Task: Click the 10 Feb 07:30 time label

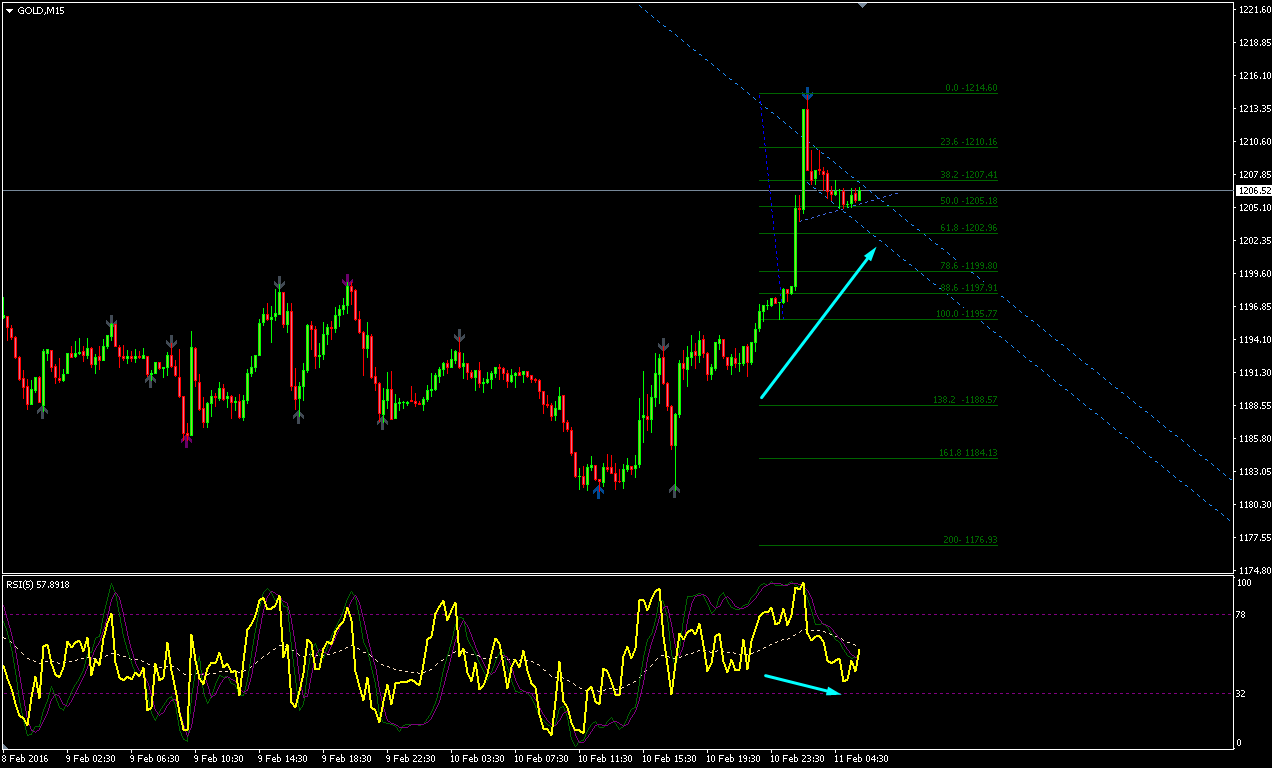Action: pyautogui.click(x=541, y=758)
